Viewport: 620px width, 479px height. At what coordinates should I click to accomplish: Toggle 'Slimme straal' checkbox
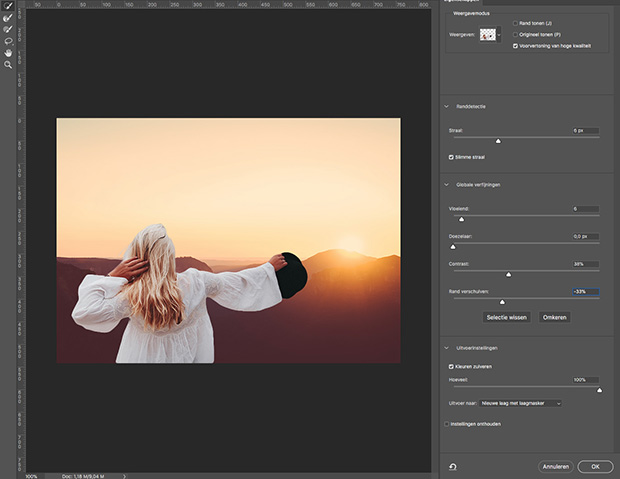click(451, 157)
